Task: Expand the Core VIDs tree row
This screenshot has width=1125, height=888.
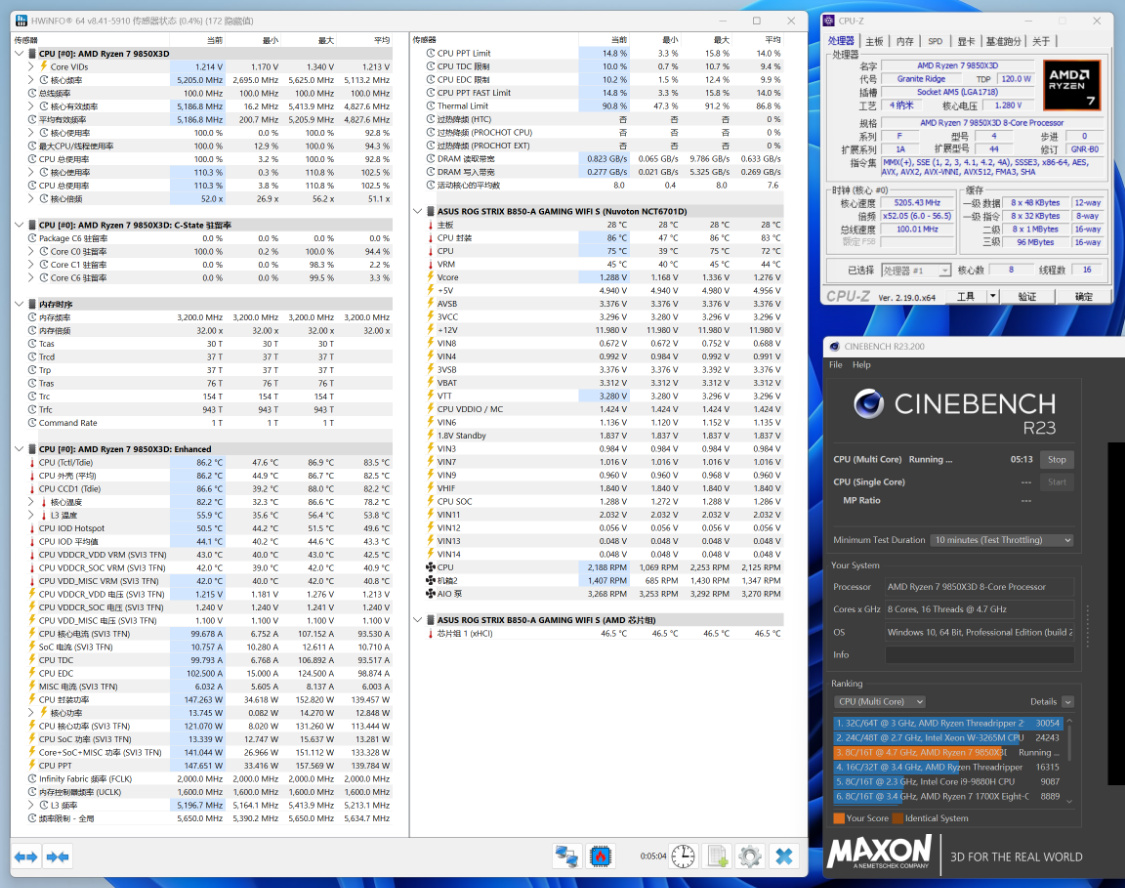Action: tap(31, 67)
